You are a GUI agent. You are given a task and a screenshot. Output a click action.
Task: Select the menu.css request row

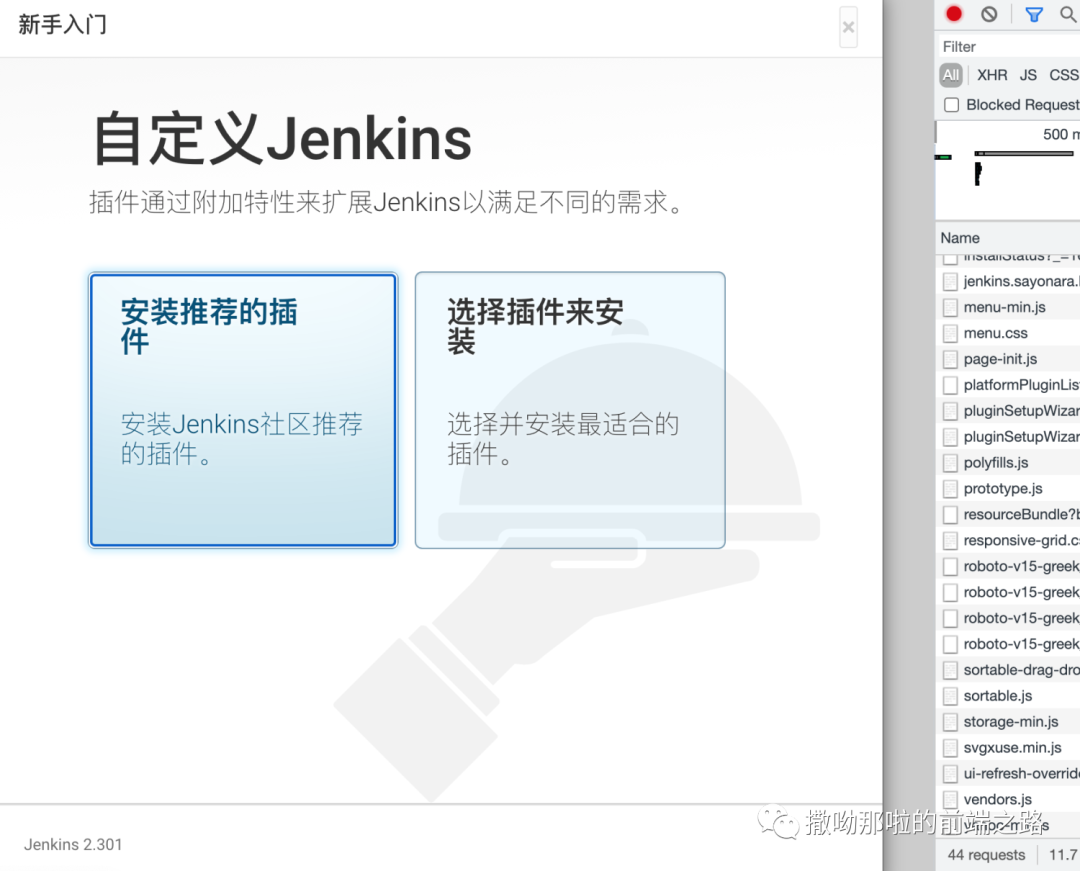pos(1008,333)
